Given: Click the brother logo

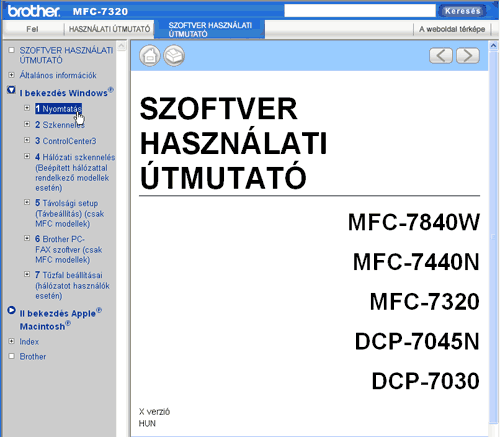Looking at the screenshot, I should (34, 11).
